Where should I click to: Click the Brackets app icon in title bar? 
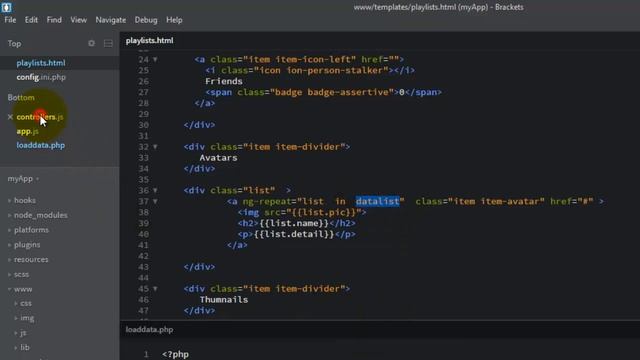(7, 7)
